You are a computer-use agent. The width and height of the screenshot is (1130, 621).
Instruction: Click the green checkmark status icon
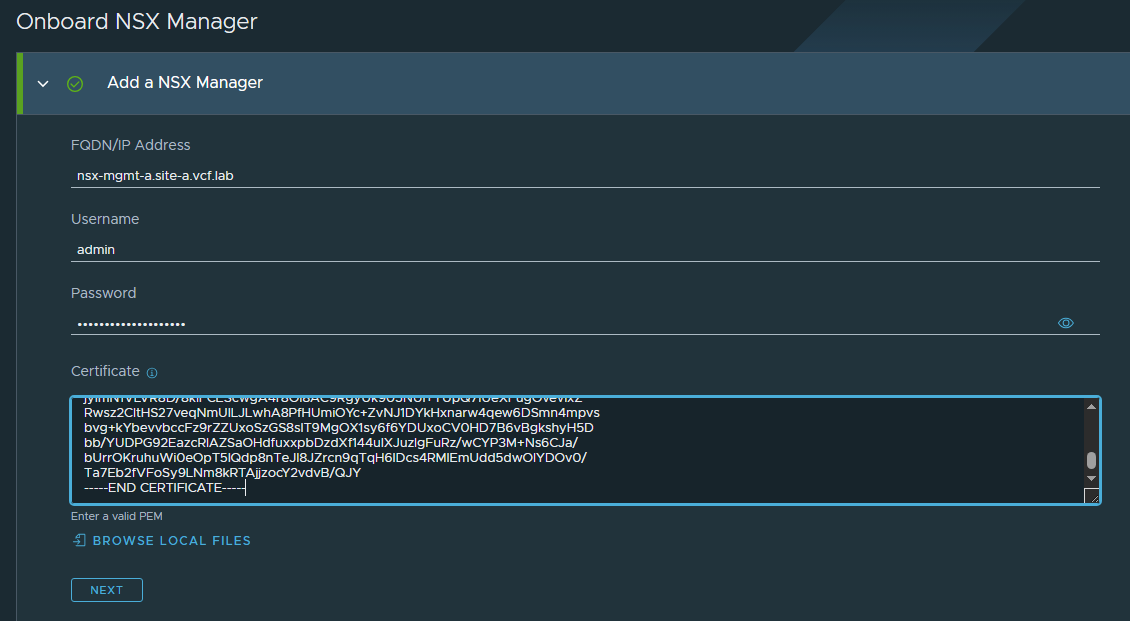(75, 83)
